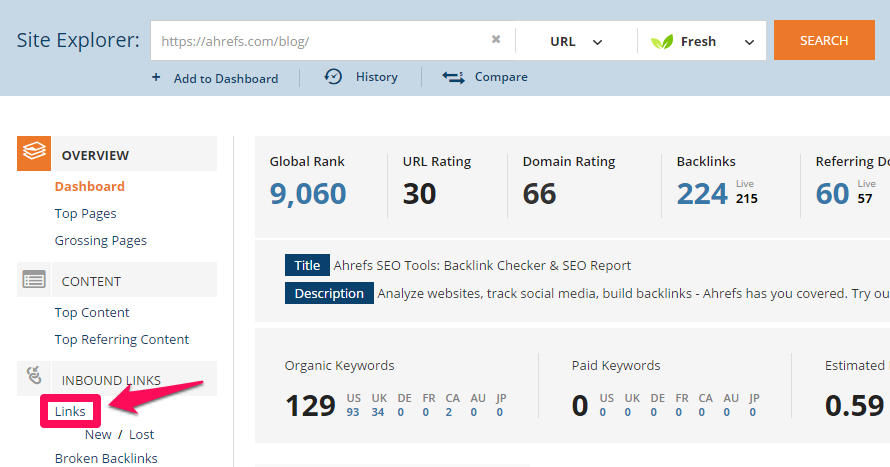The image size is (890, 467).
Task: Open the Compare link
Action: point(501,77)
